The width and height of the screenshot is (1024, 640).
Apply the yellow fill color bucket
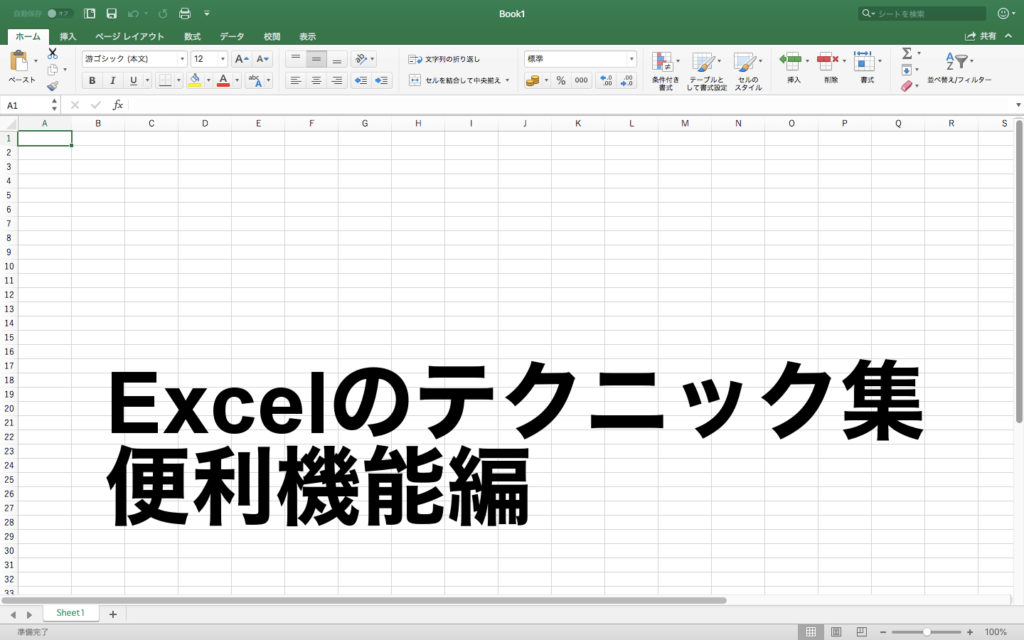(x=195, y=80)
